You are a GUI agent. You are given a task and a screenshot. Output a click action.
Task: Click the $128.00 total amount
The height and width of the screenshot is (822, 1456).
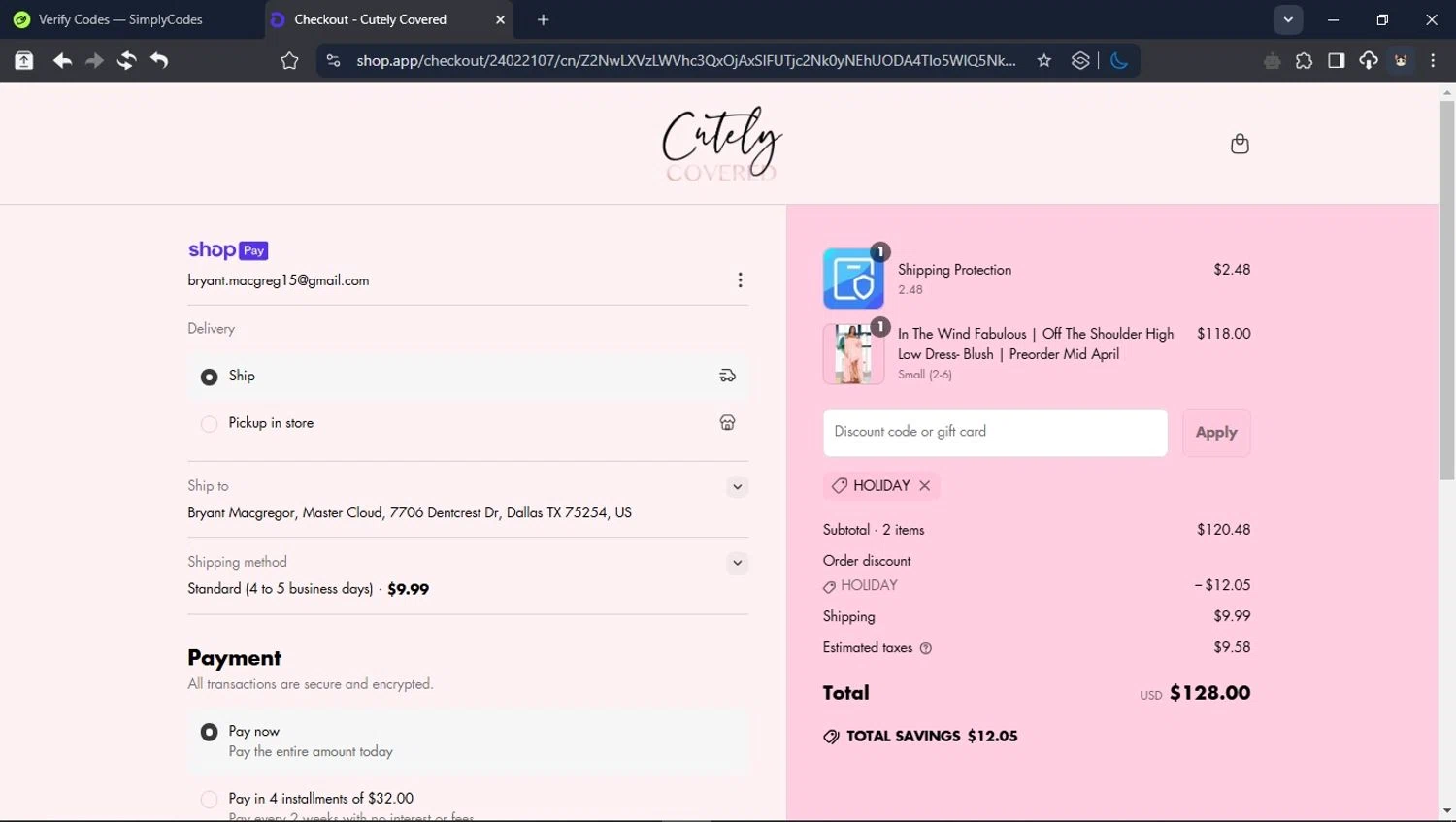1209,693
